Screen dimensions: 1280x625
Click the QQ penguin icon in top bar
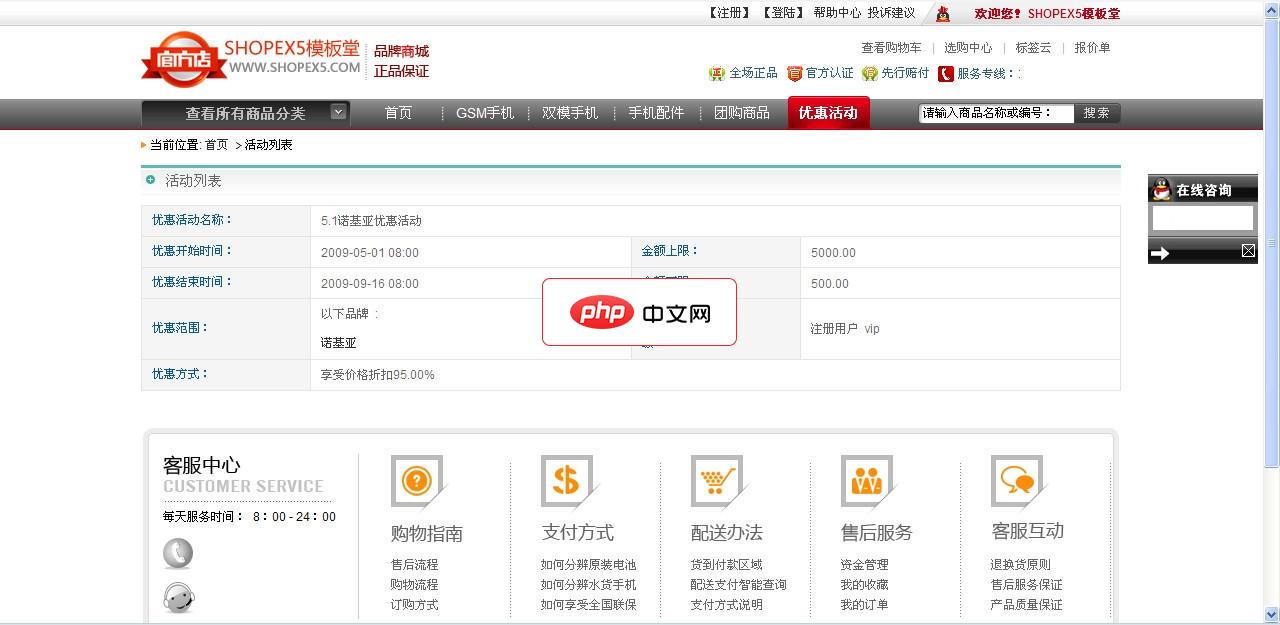pyautogui.click(x=941, y=14)
